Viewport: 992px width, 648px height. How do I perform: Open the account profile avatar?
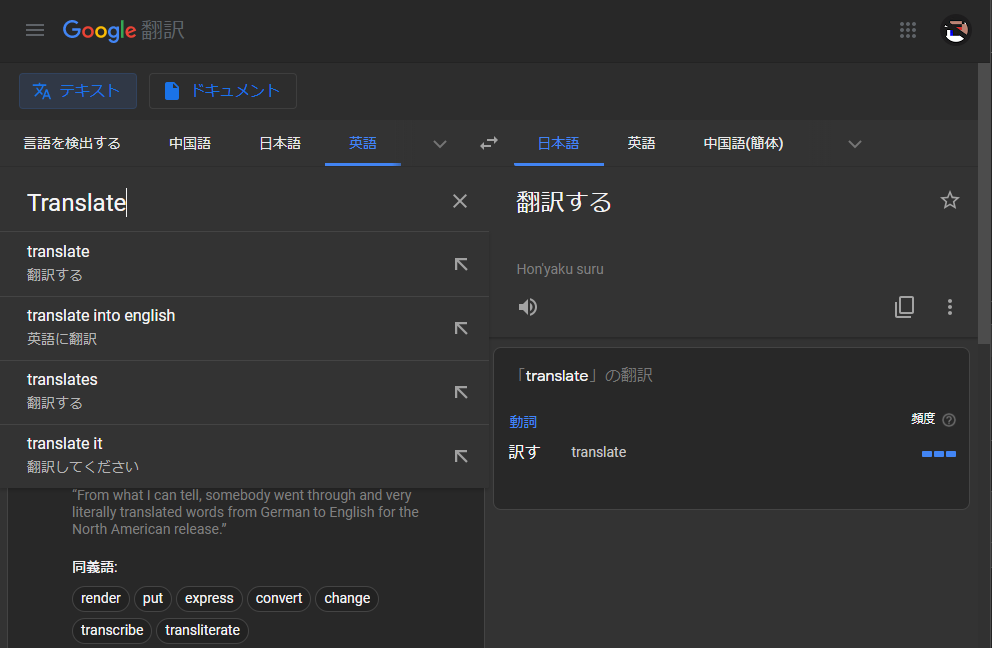[955, 30]
